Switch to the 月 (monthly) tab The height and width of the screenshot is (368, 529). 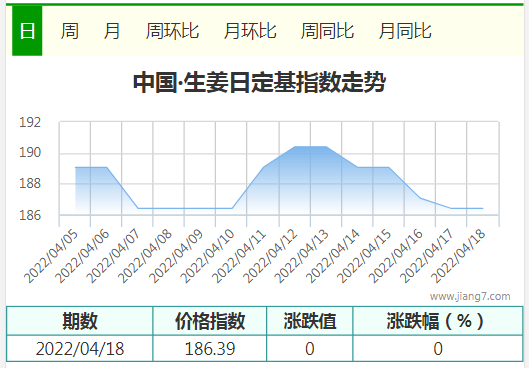112,31
